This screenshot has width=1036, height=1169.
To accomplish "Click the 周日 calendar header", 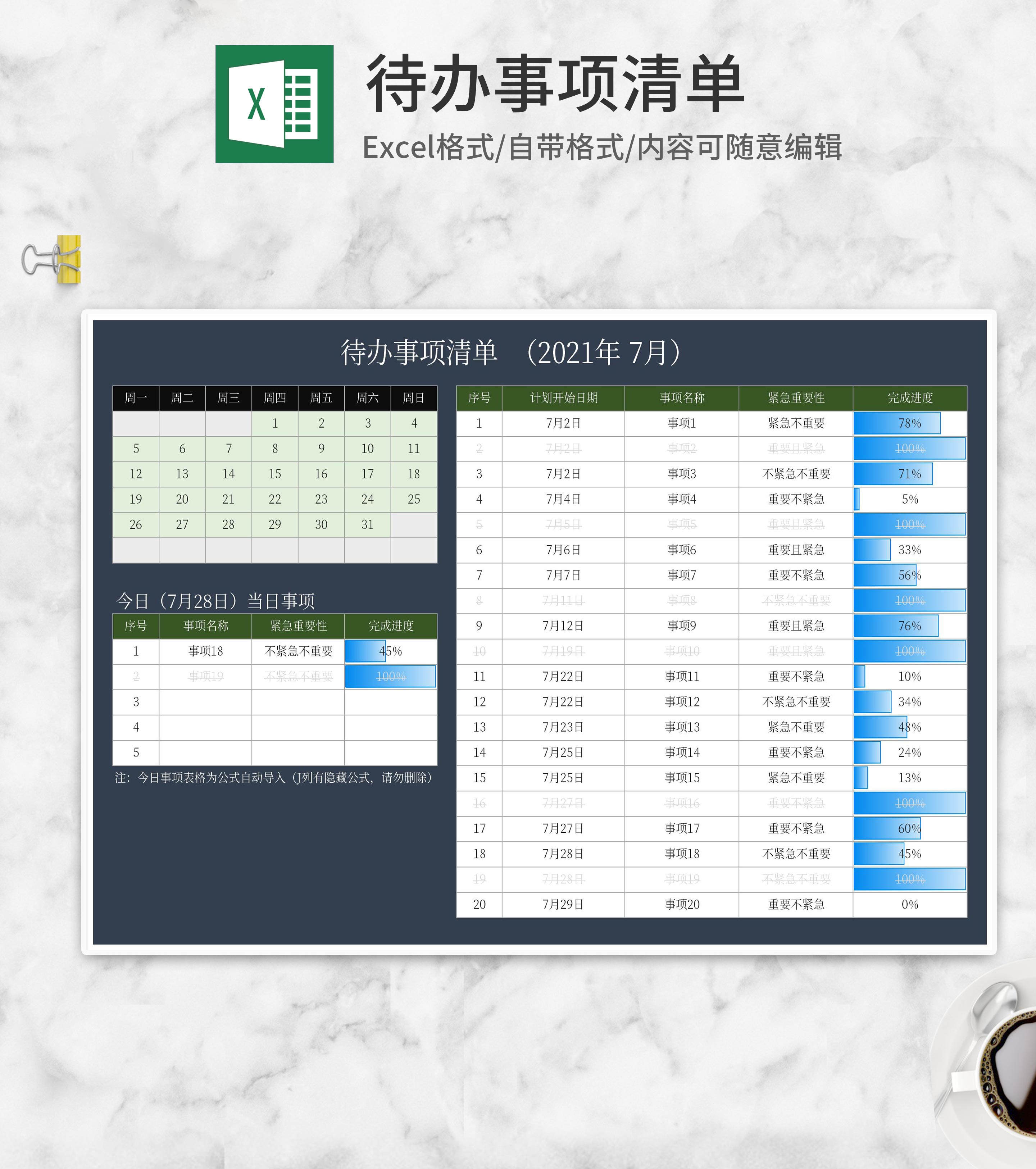I will (x=414, y=399).
